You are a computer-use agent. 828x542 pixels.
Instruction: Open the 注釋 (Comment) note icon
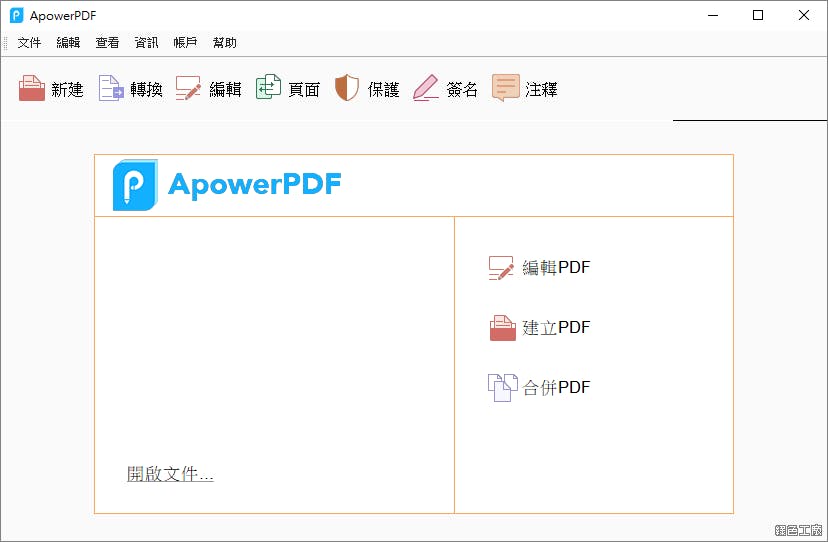point(506,88)
